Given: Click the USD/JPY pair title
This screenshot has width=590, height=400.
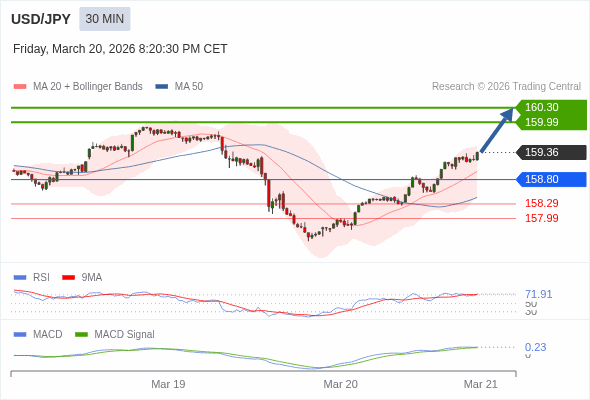Looking at the screenshot, I should point(41,19).
